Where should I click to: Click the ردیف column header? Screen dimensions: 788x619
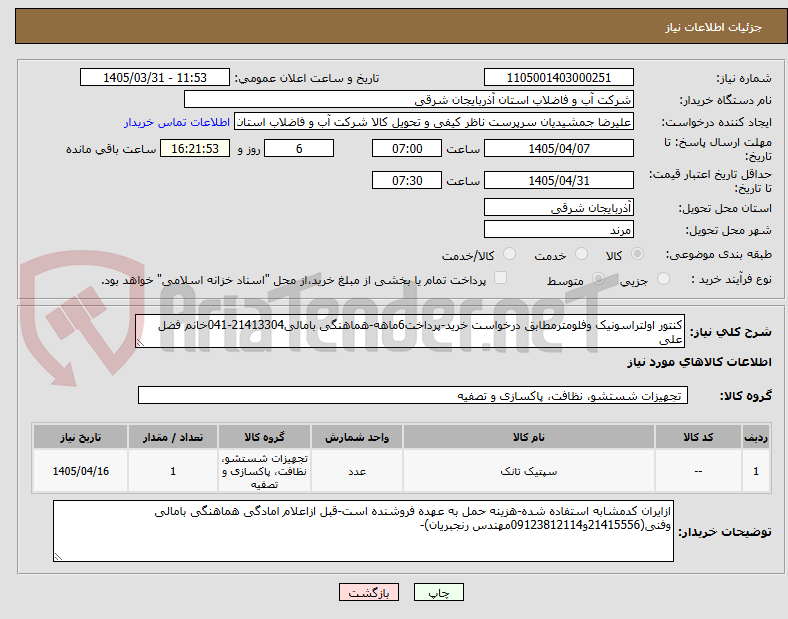pyautogui.click(x=756, y=437)
